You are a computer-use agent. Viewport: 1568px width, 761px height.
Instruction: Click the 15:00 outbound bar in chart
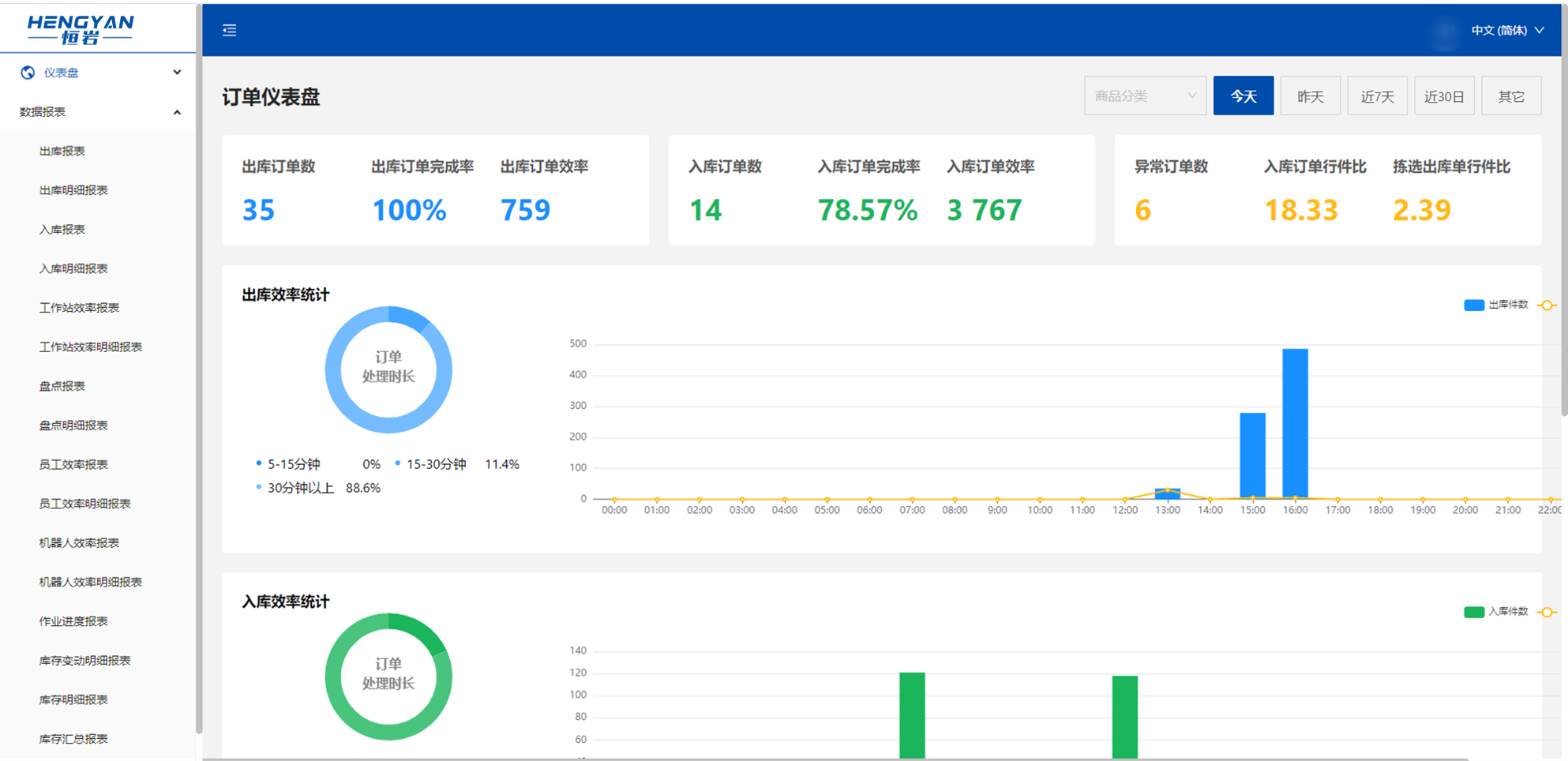tap(1253, 455)
